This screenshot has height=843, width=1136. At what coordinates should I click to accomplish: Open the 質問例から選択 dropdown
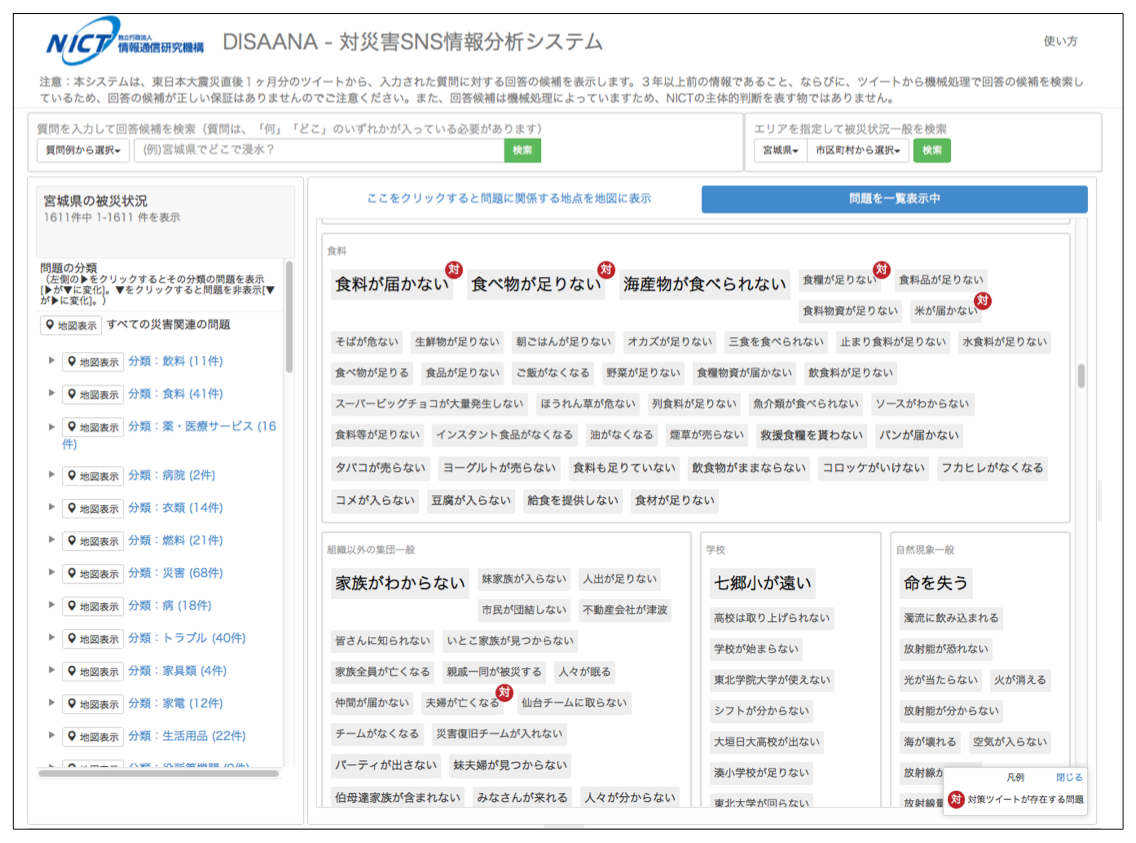click(83, 151)
